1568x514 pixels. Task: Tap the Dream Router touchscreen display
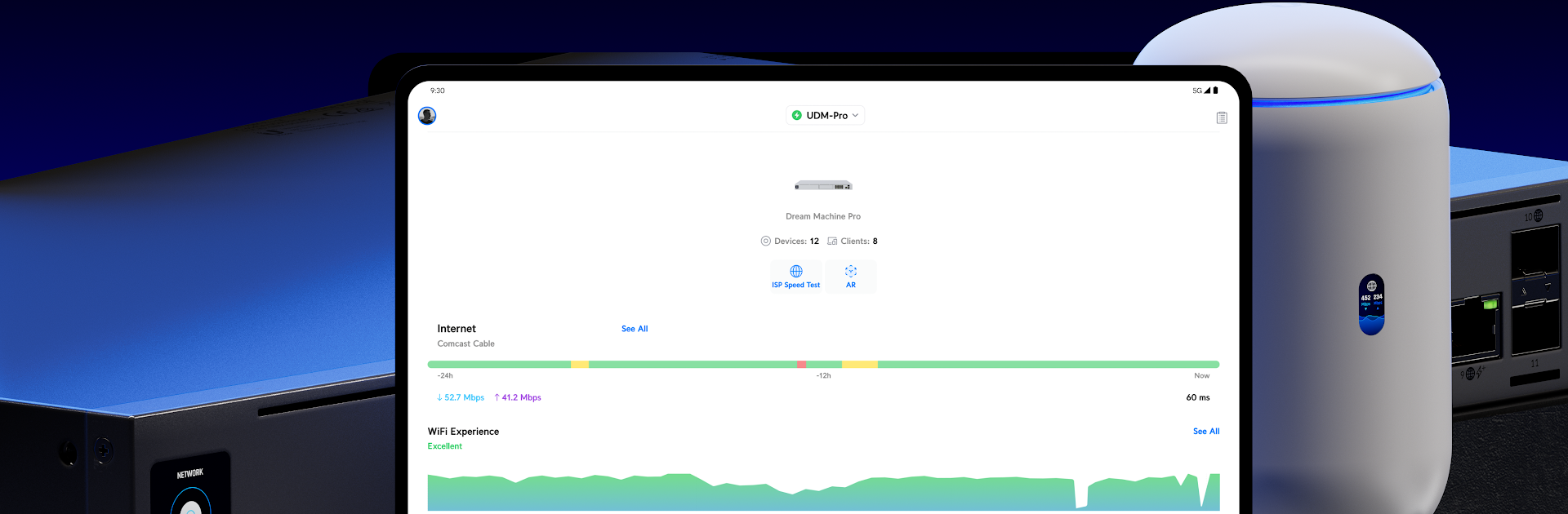1372,304
